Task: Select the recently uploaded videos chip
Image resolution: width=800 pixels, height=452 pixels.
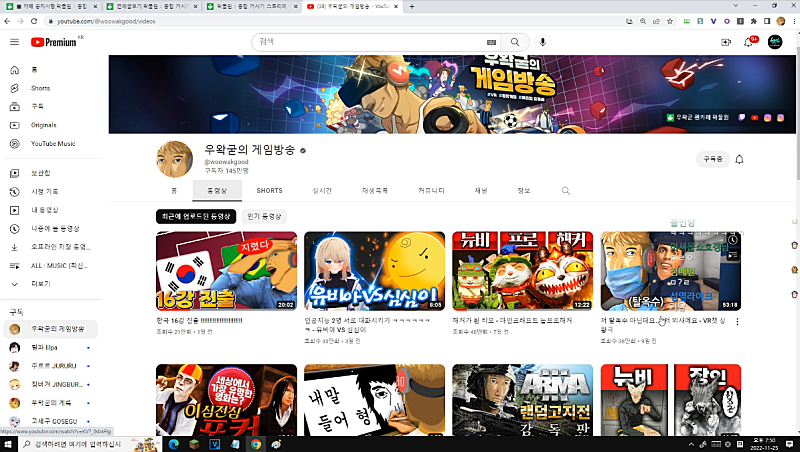Action: 196,216
